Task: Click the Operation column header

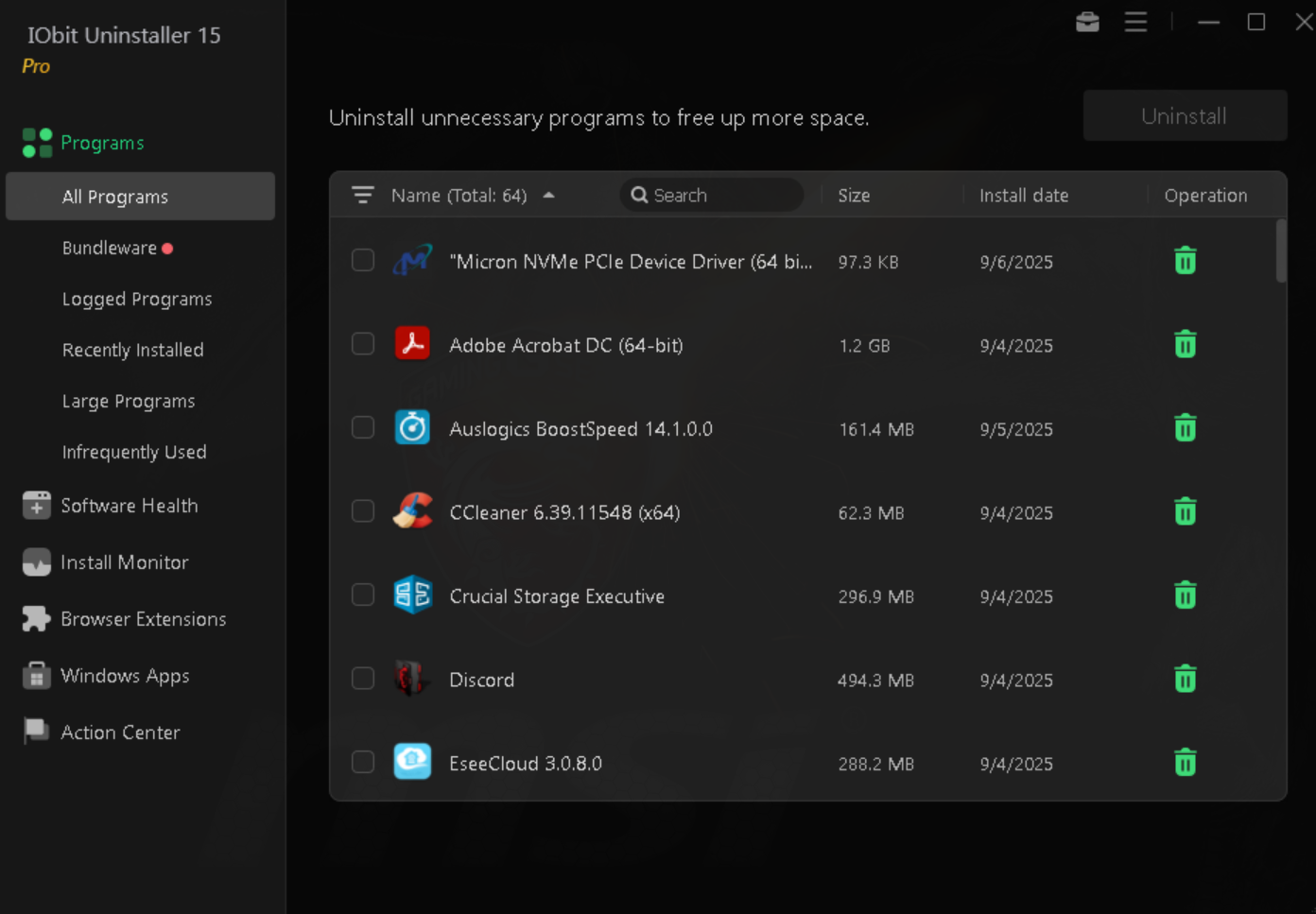Action: [1205, 196]
